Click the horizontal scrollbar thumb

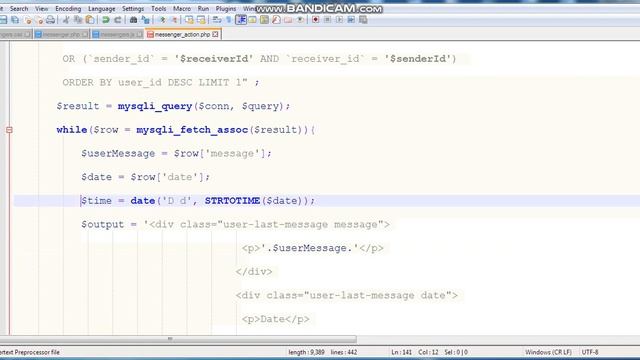point(178,339)
